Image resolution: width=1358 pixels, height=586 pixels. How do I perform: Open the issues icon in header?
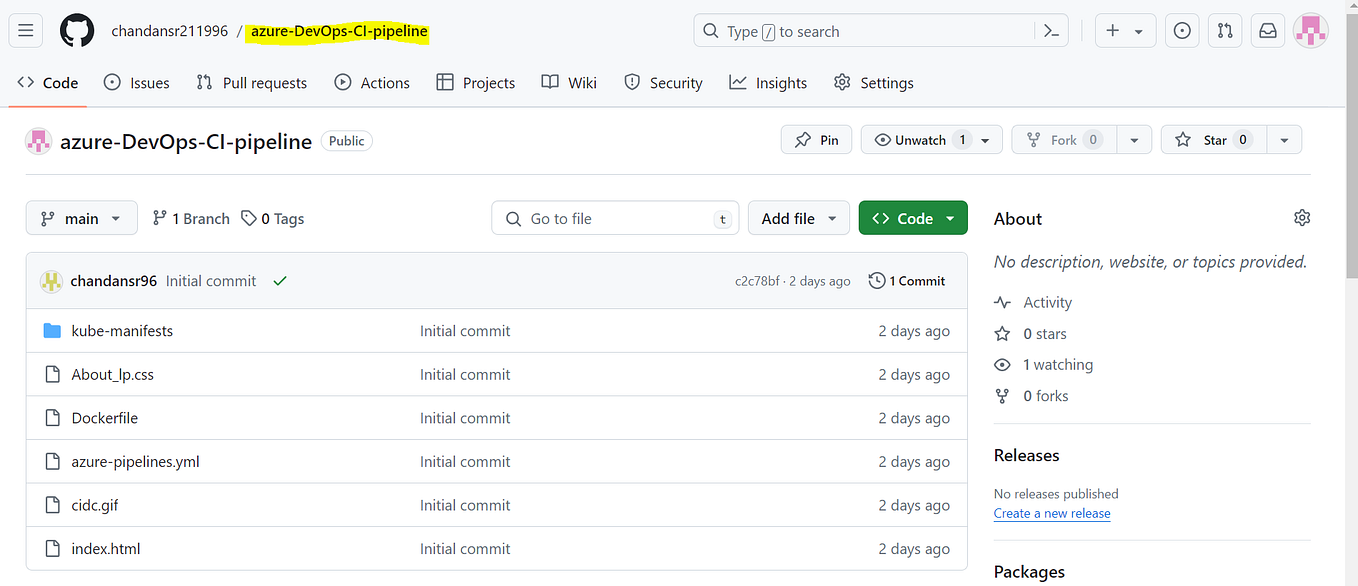click(x=1182, y=31)
